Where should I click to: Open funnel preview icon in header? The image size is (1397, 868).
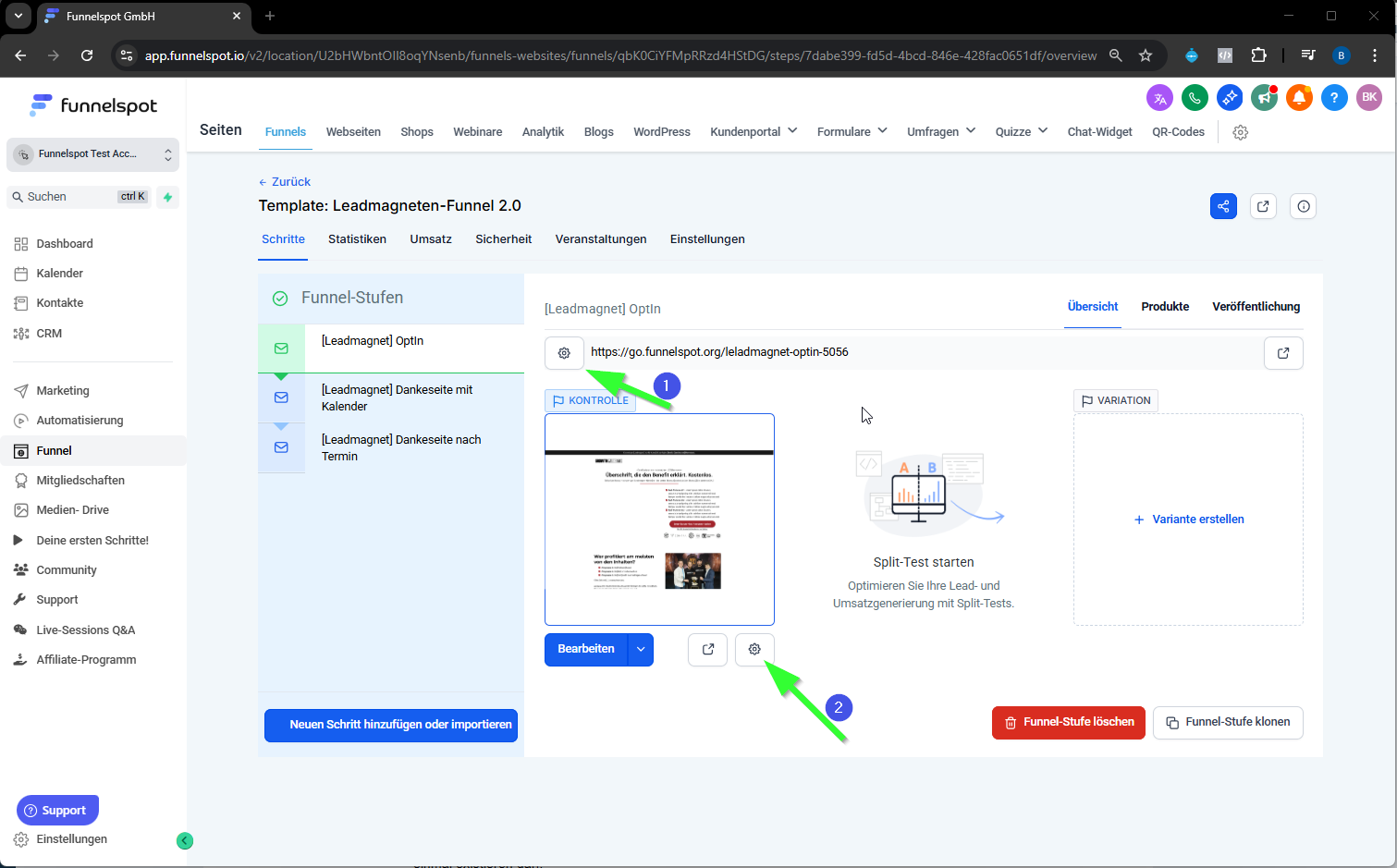pyautogui.click(x=1263, y=206)
